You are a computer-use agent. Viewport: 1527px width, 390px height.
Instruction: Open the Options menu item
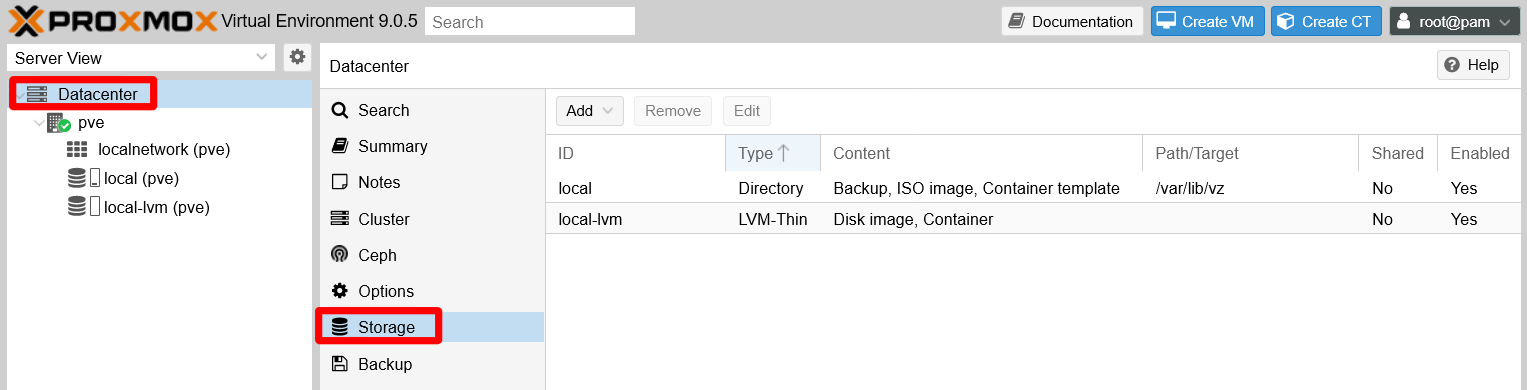[432, 291]
